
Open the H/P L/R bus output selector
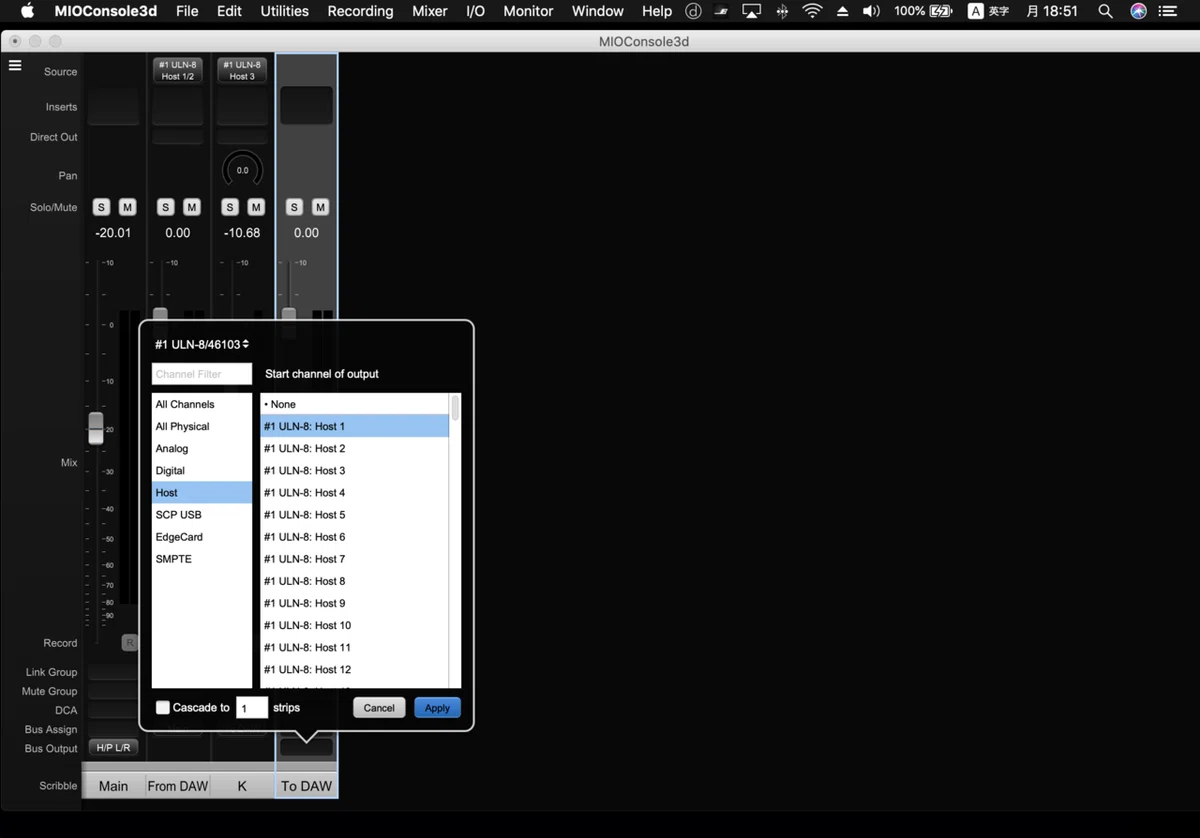point(113,748)
